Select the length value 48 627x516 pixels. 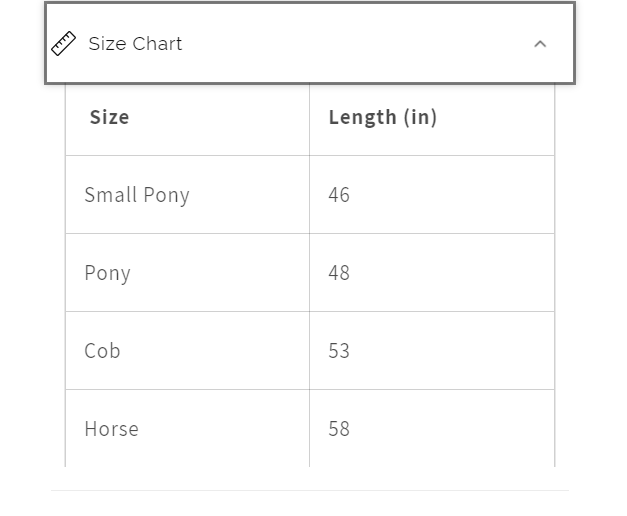pos(339,273)
